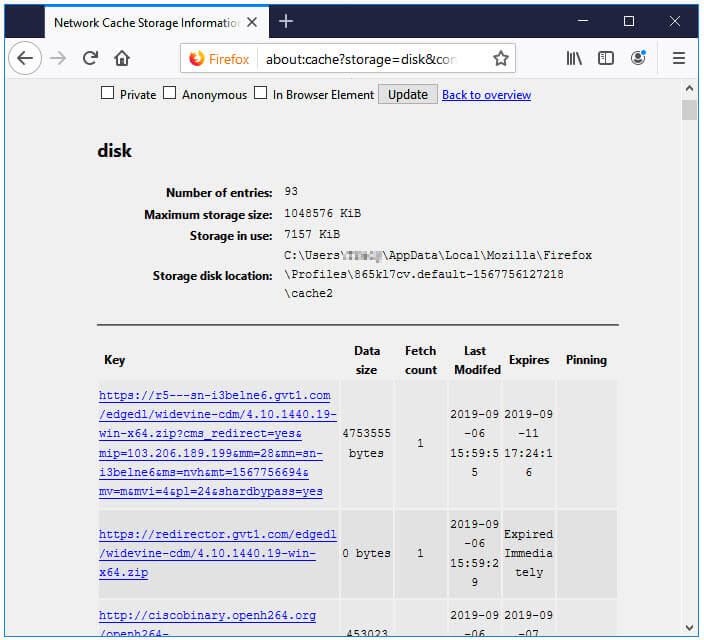
Task: Click the disk heading
Action: (114, 151)
